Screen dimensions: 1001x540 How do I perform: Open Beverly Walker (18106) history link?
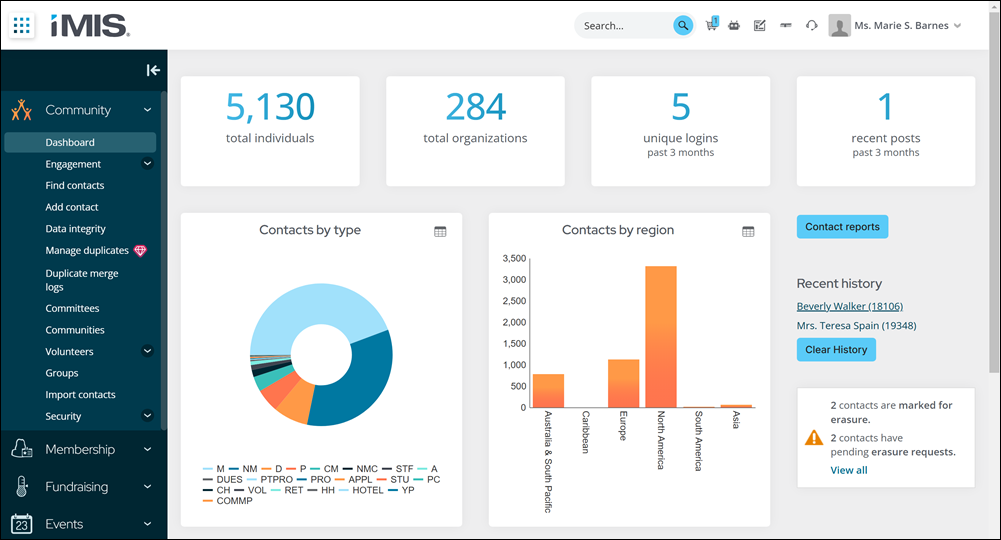pos(850,306)
